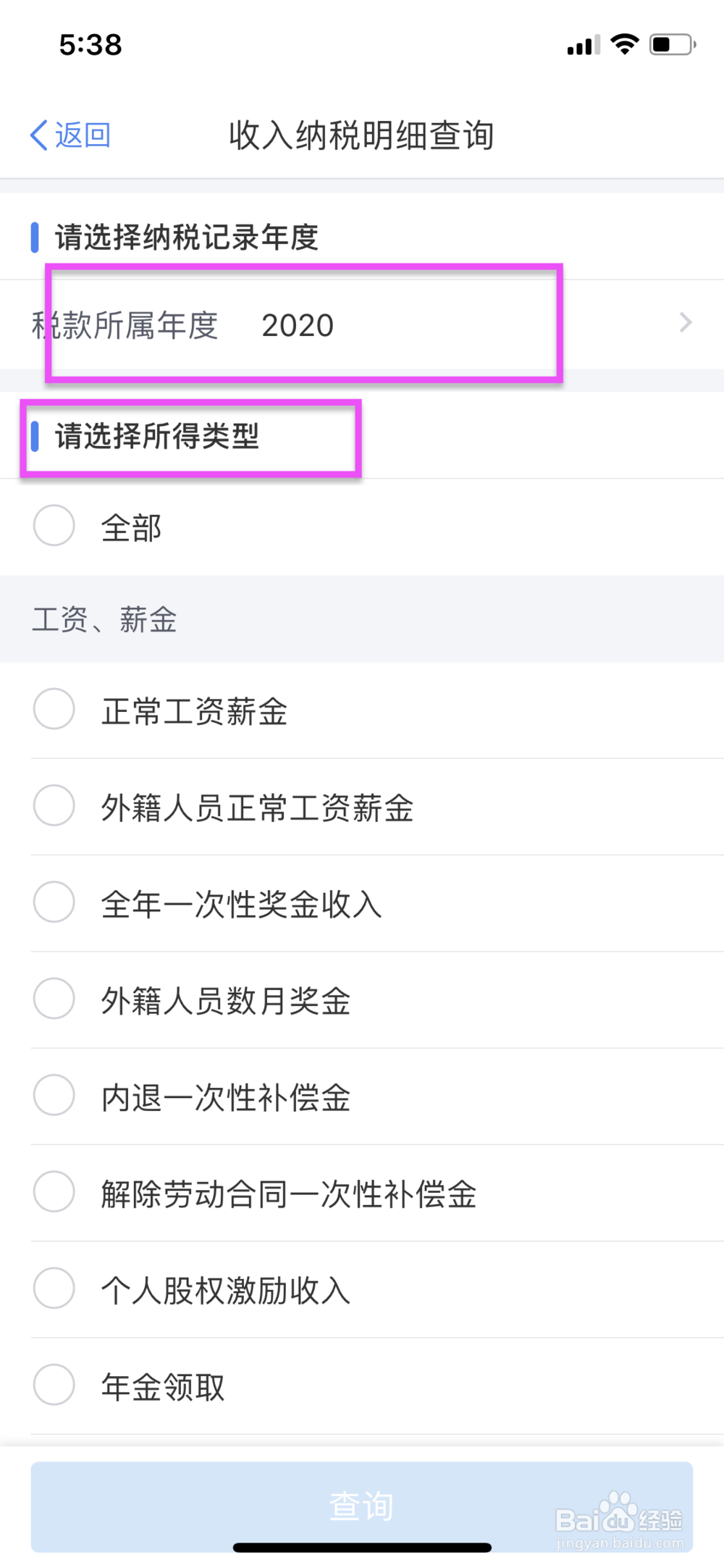Select 内退一次性补偿金 option
Viewport: 724px width, 1568px height.
[x=54, y=1095]
